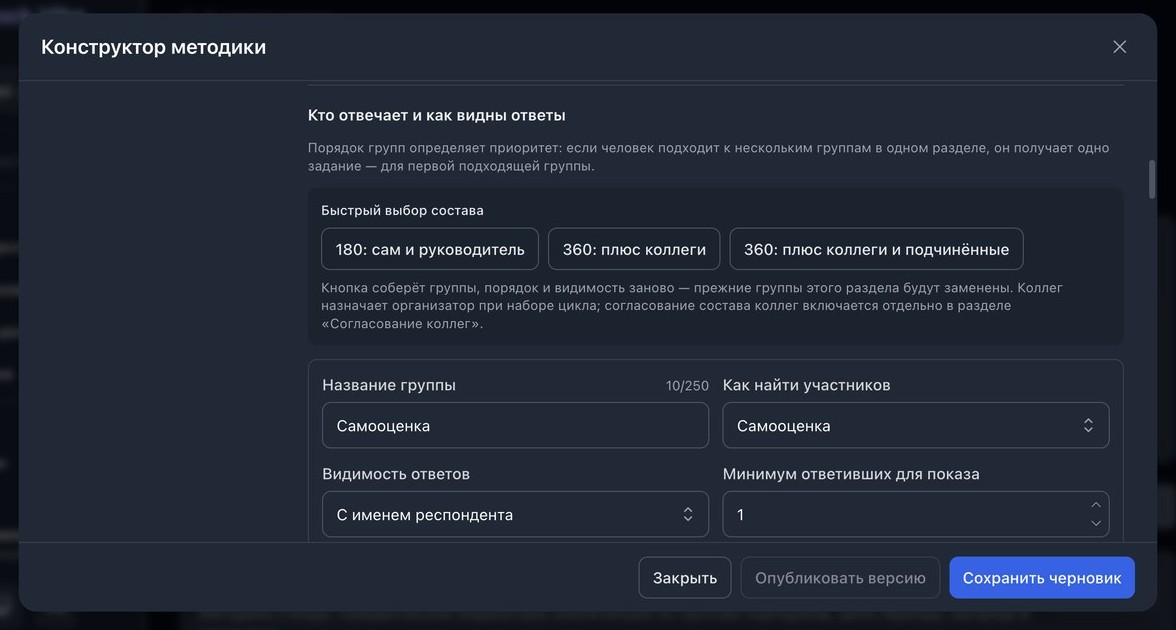Decrease the minimum respondents value with down arrow
The height and width of the screenshot is (630, 1176).
coord(1096,524)
